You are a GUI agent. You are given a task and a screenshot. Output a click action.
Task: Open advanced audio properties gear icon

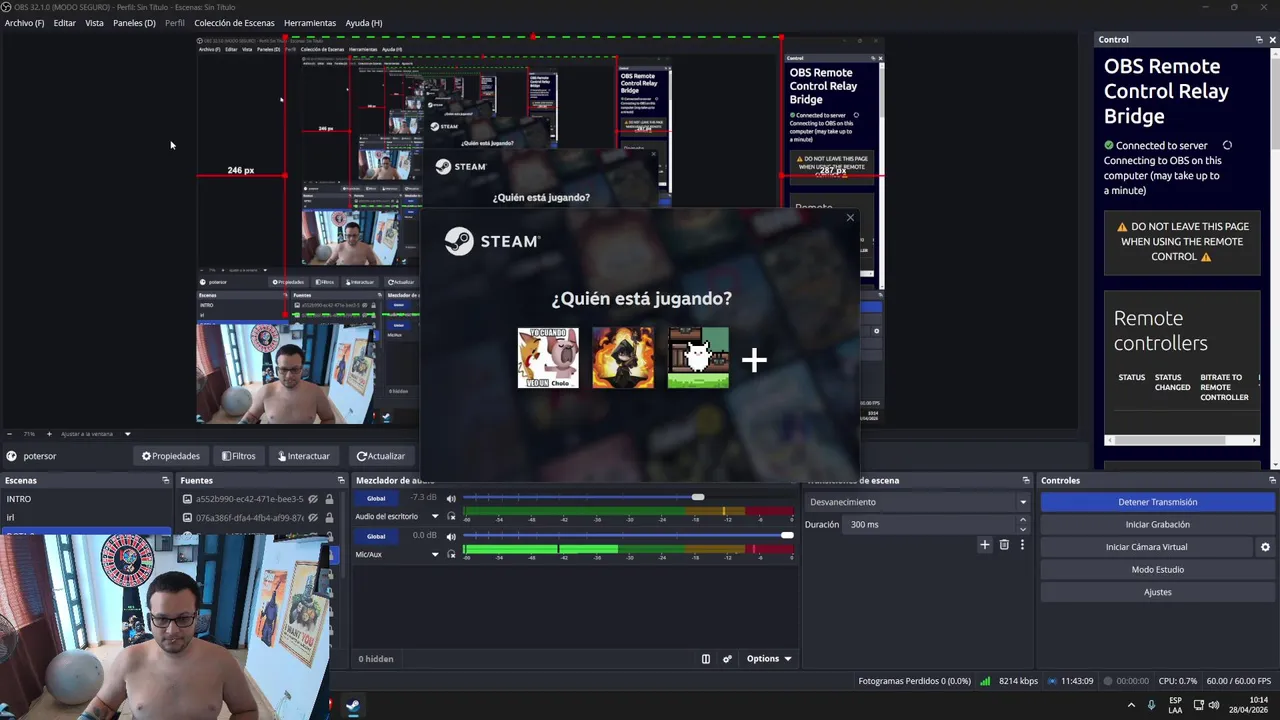point(727,659)
